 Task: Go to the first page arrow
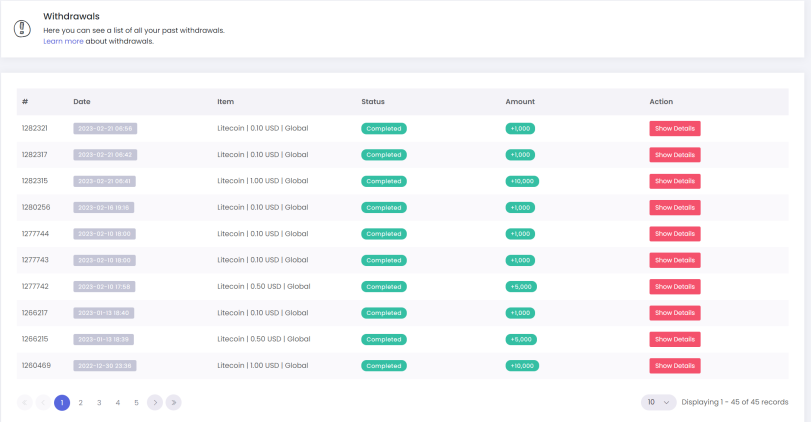pyautogui.click(x=25, y=402)
